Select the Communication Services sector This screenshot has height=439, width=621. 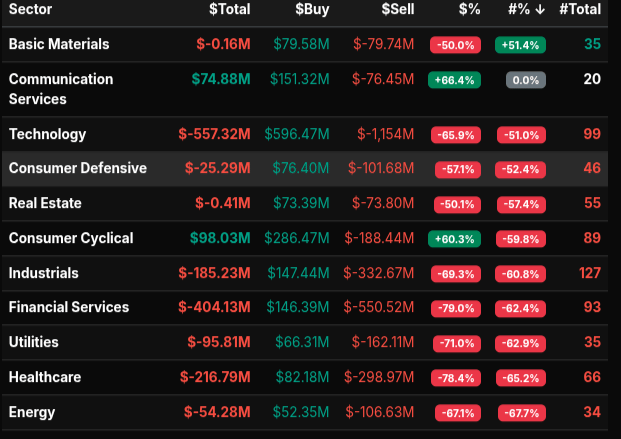[x=60, y=89]
